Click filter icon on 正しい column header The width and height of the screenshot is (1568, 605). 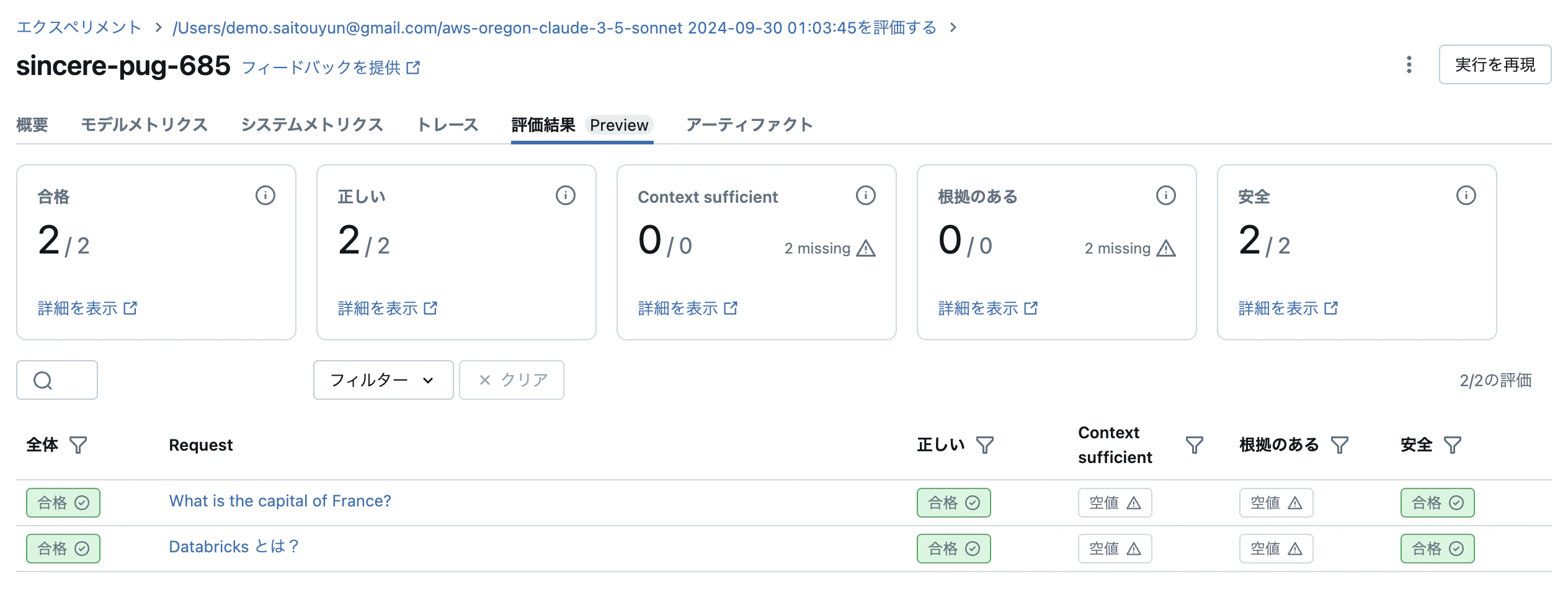click(x=985, y=445)
